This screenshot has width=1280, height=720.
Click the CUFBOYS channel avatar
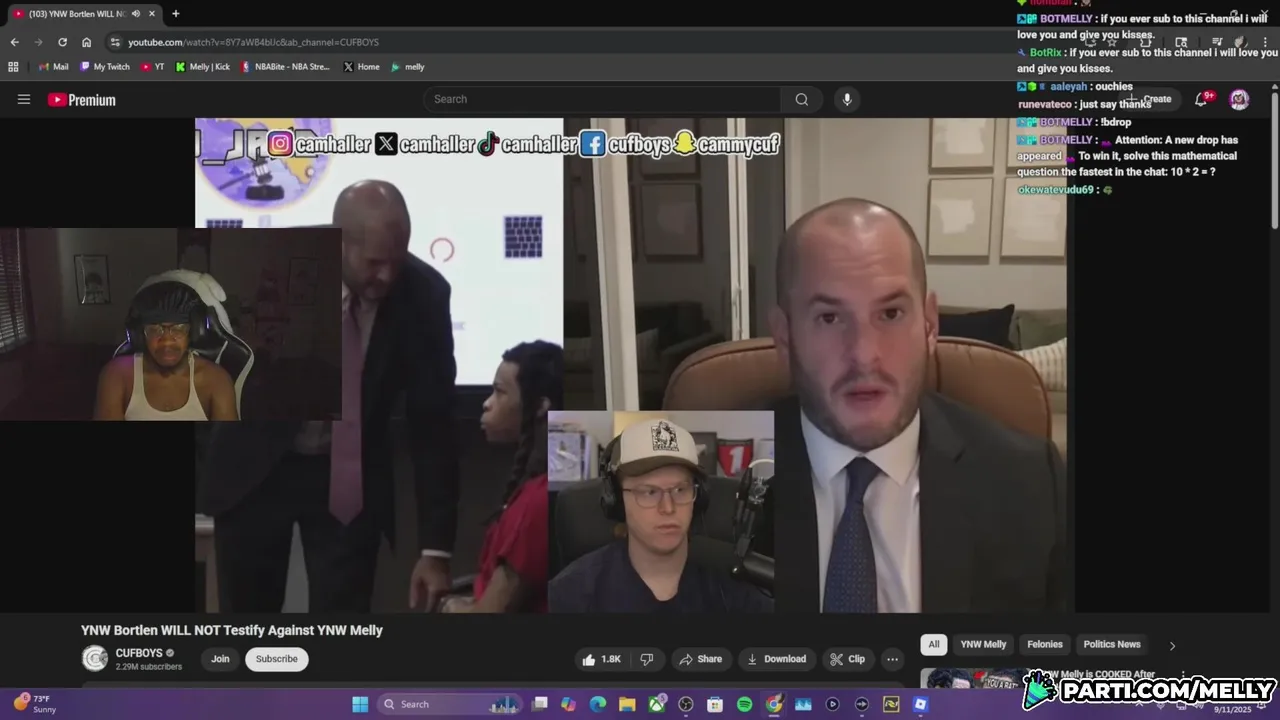[x=95, y=658]
